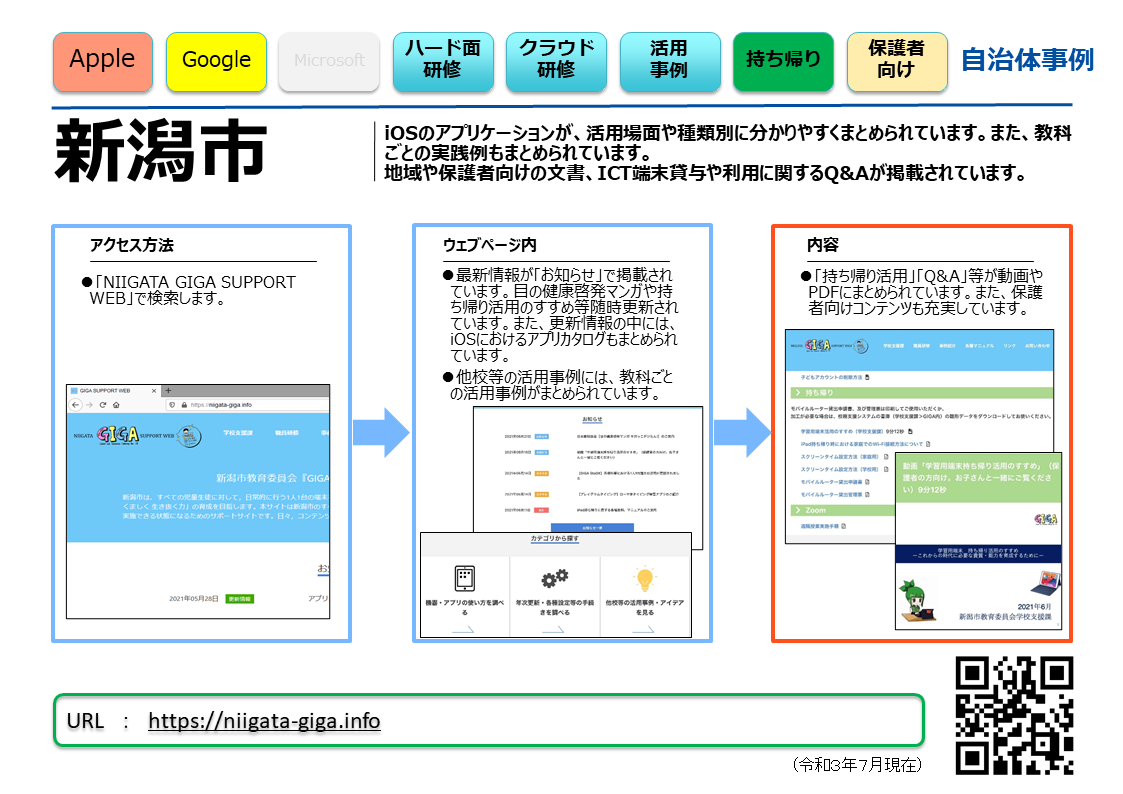Click the blue お知らせ一覧 button
The image size is (1123, 794).
click(592, 528)
